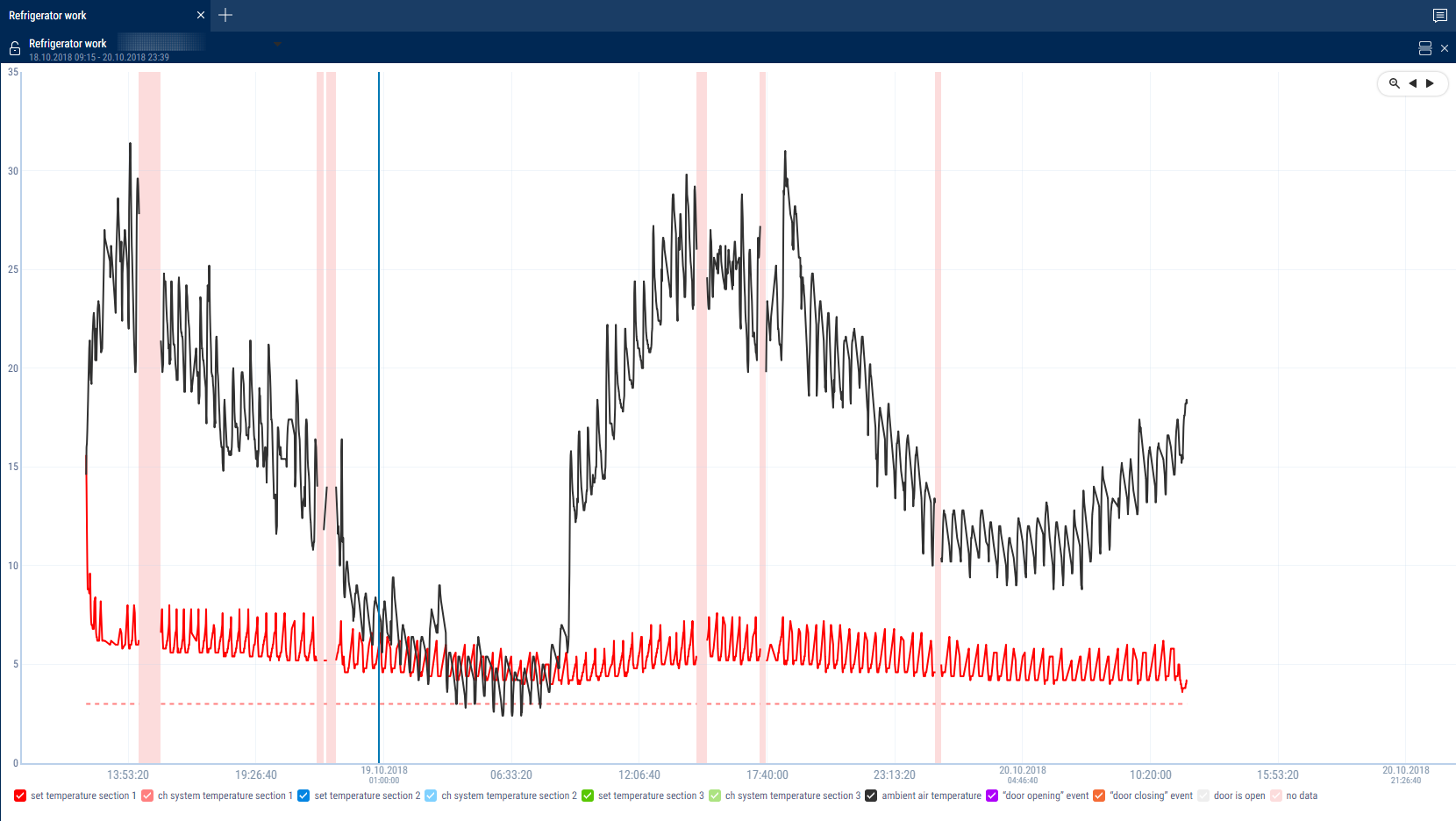
Task: Toggle ch system temperature section 2 checkbox
Action: point(431,796)
